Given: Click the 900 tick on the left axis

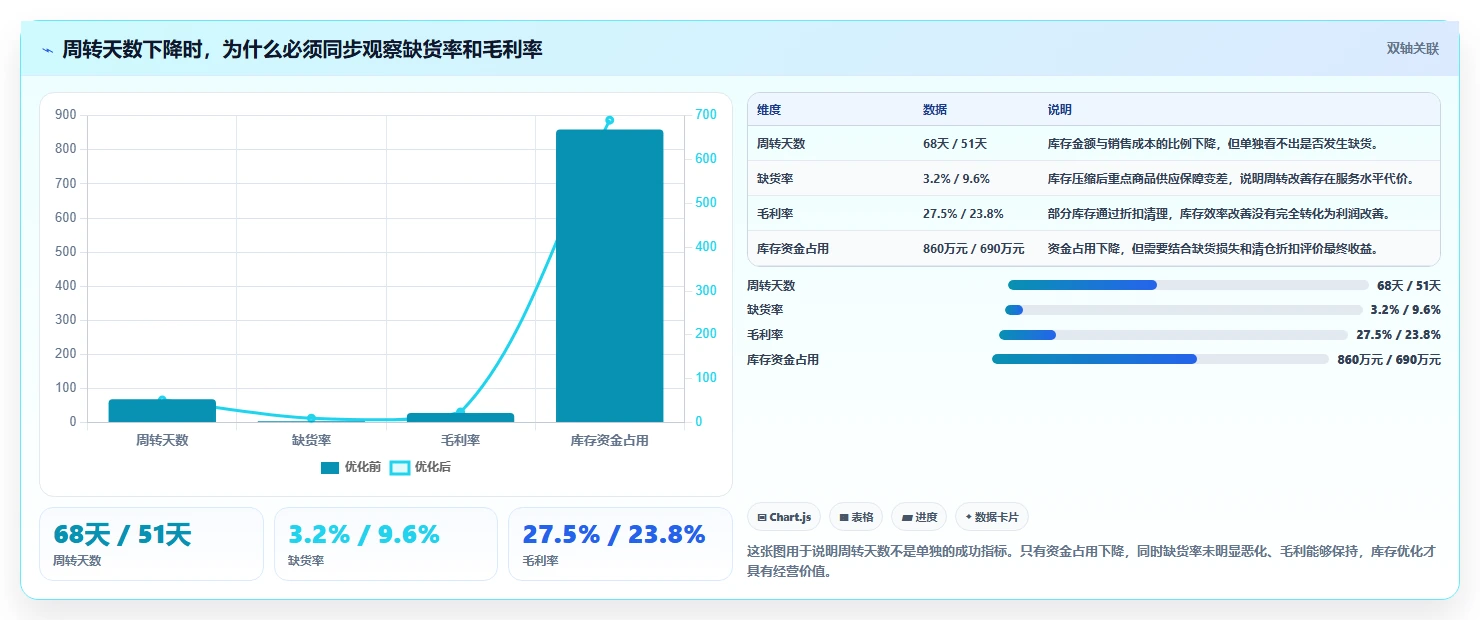Looking at the screenshot, I should click(x=66, y=115).
